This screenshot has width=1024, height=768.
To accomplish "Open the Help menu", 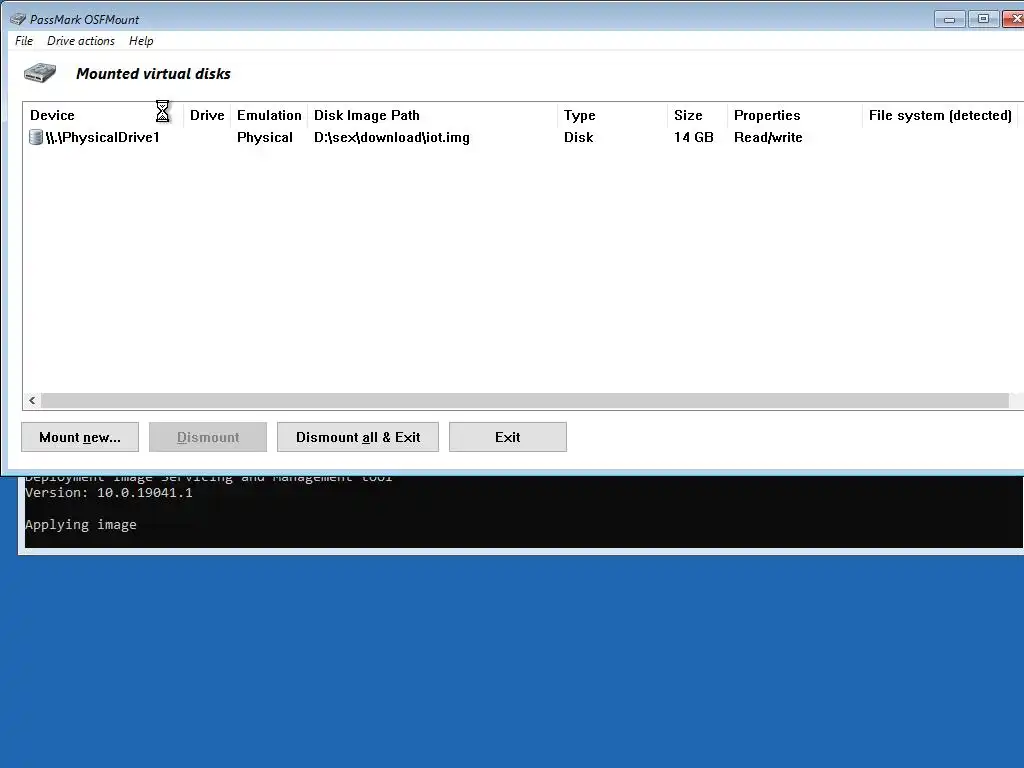I will (x=141, y=40).
